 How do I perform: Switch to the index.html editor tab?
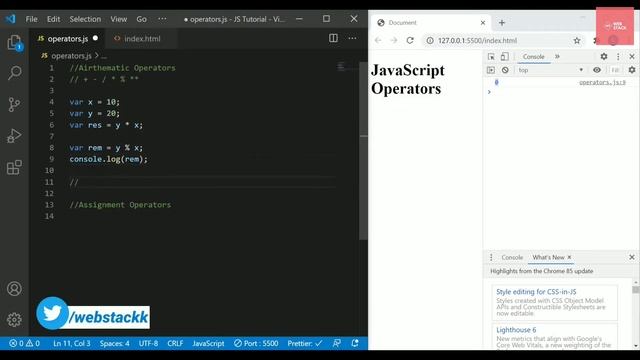(141, 39)
